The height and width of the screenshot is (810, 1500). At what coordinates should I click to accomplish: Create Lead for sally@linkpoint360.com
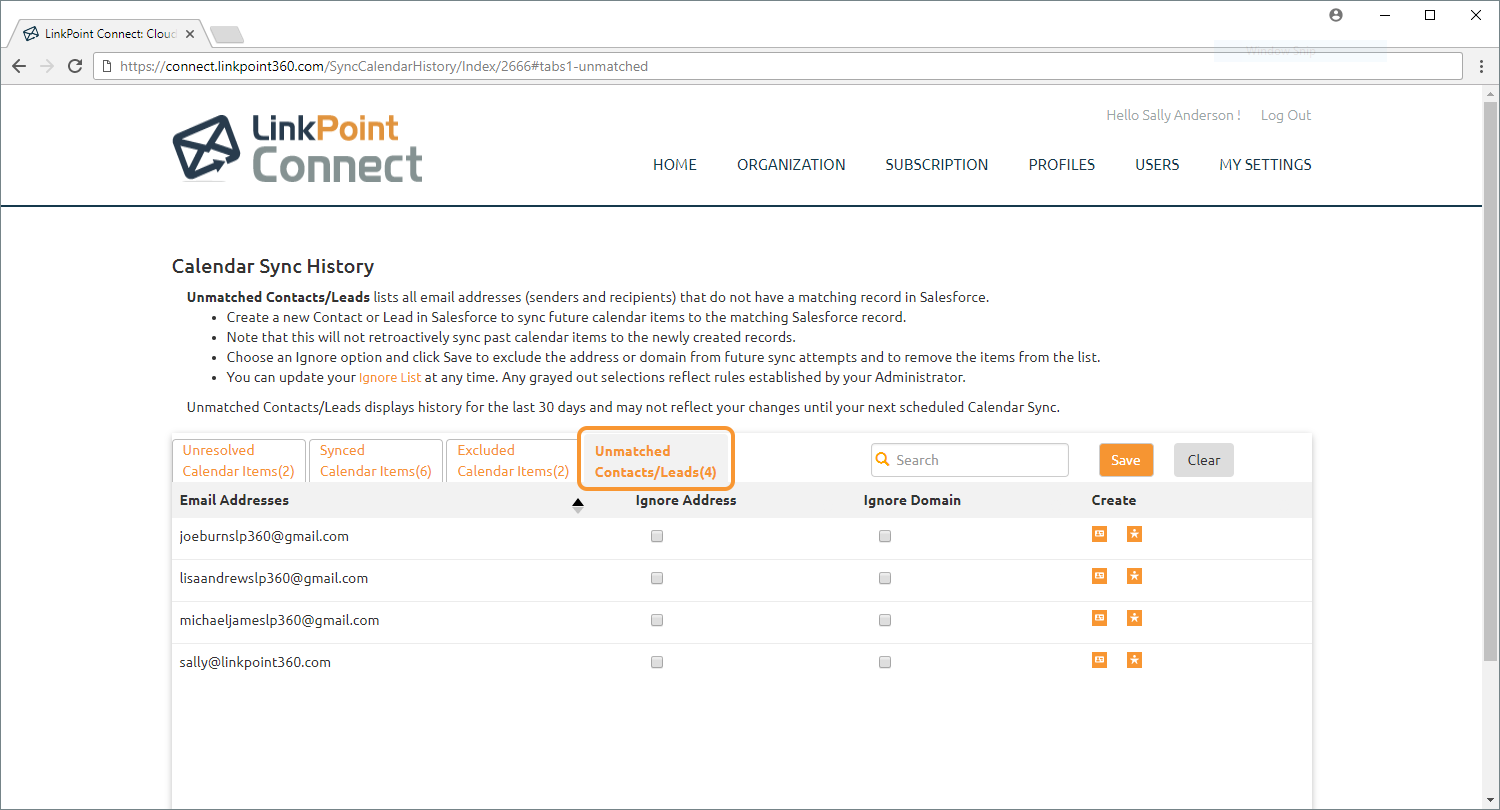click(x=1134, y=660)
